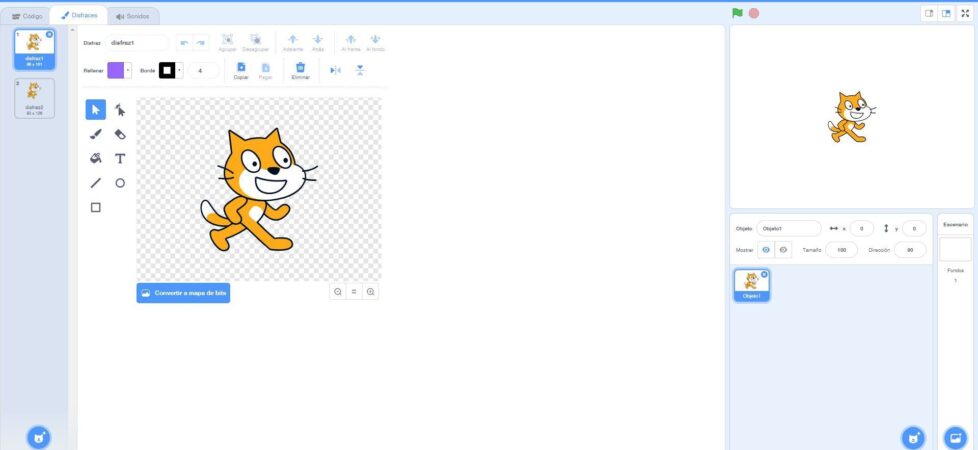The image size is (978, 450).
Task: Hide the sprite with crossed eye
Action: [x=783, y=250]
